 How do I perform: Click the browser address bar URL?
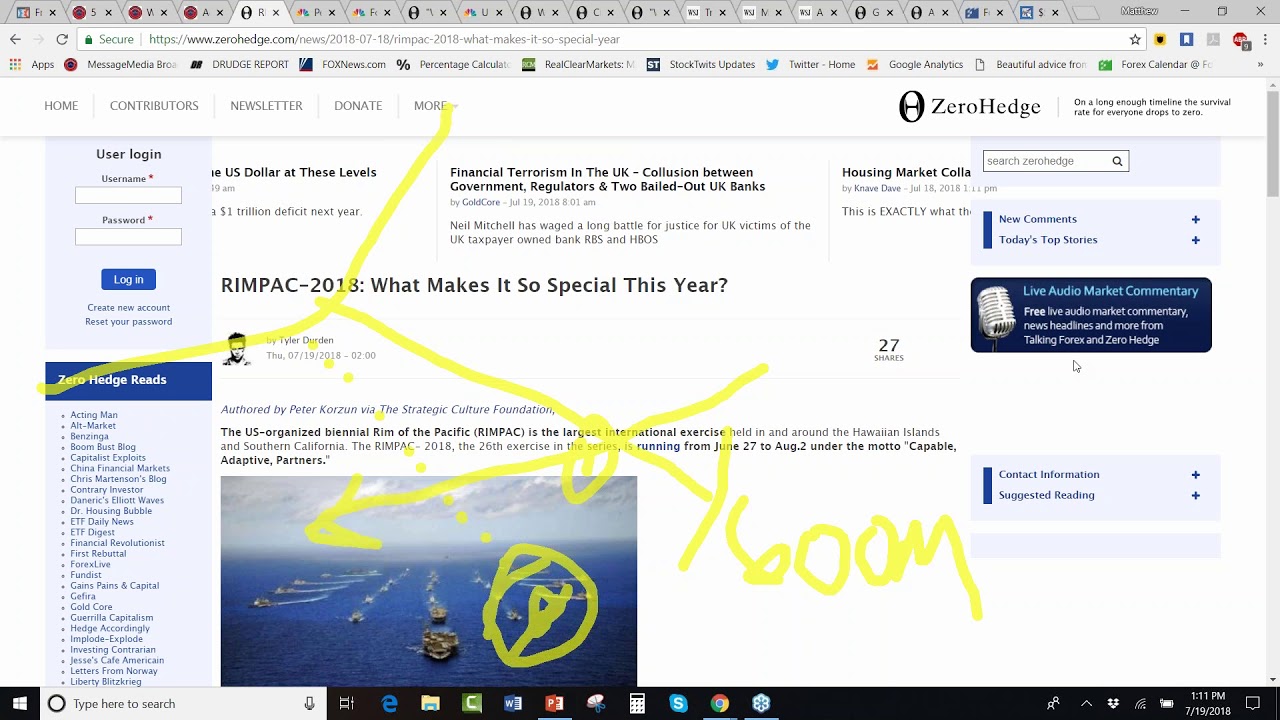pyautogui.click(x=384, y=39)
